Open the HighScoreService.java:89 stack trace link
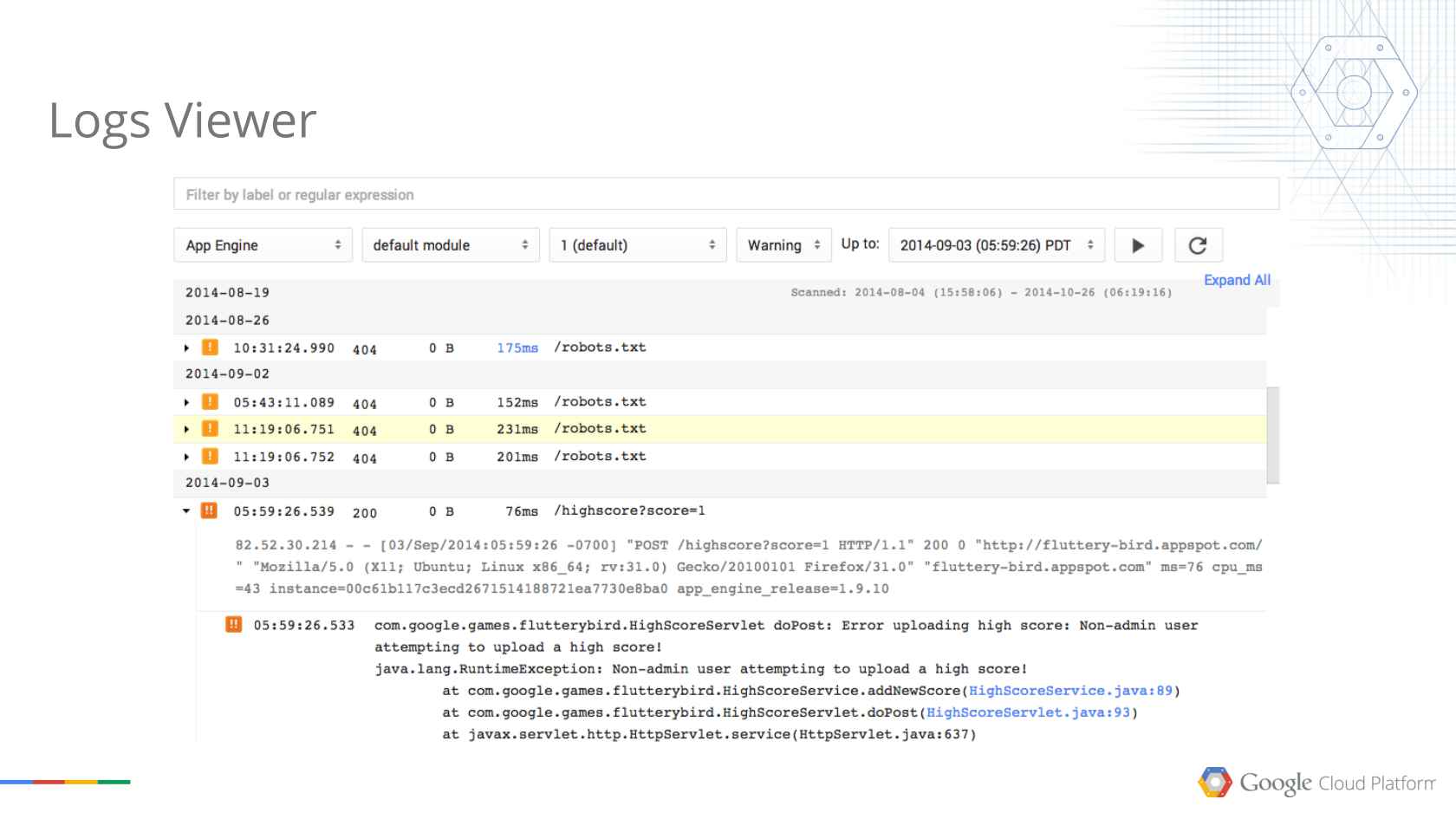This screenshot has height=819, width=1456. tap(1069, 691)
